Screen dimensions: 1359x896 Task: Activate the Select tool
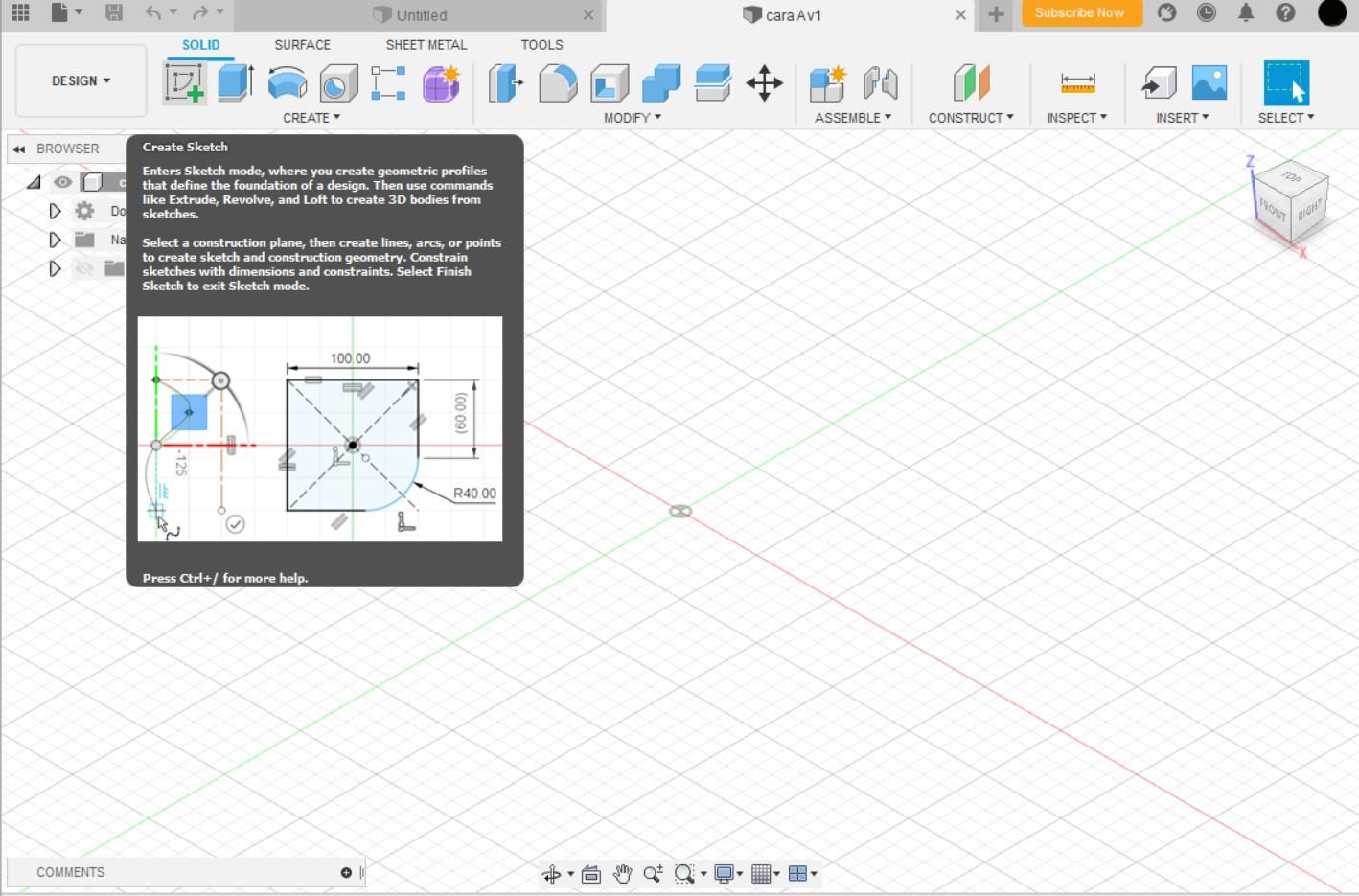coord(1286,83)
